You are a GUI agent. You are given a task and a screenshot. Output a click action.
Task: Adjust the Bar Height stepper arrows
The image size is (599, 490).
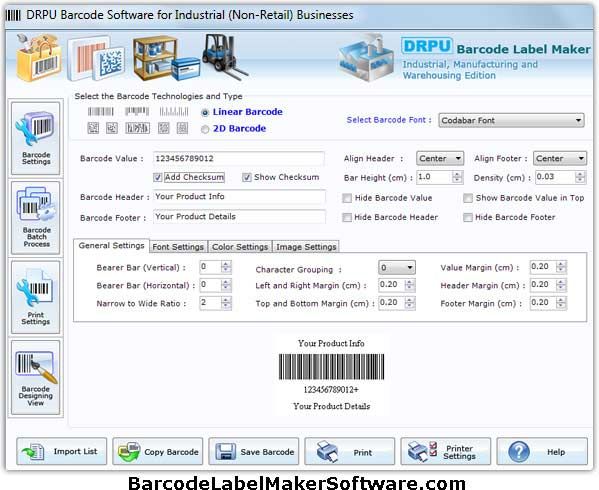pyautogui.click(x=457, y=177)
